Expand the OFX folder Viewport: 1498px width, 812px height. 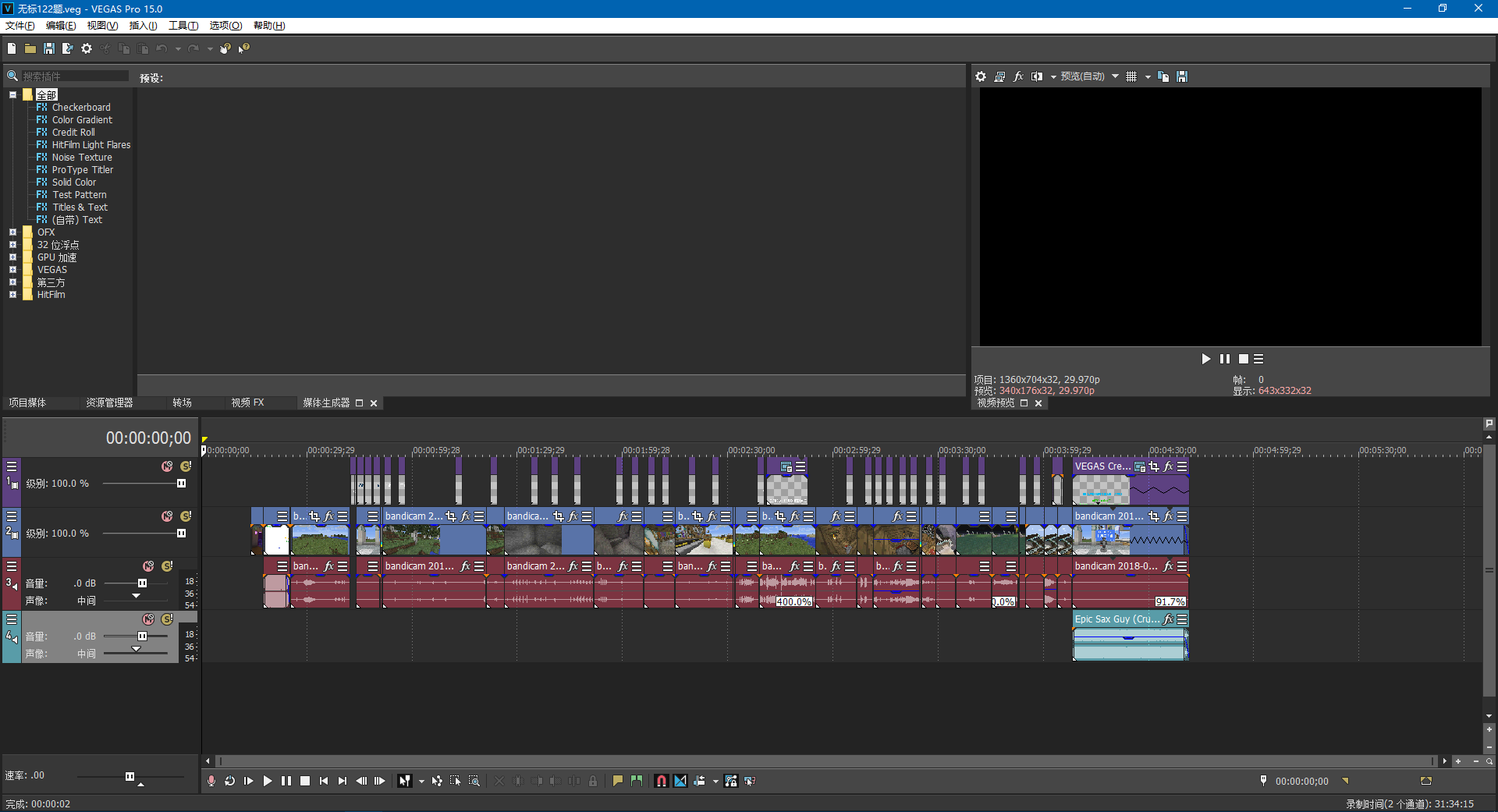13,232
